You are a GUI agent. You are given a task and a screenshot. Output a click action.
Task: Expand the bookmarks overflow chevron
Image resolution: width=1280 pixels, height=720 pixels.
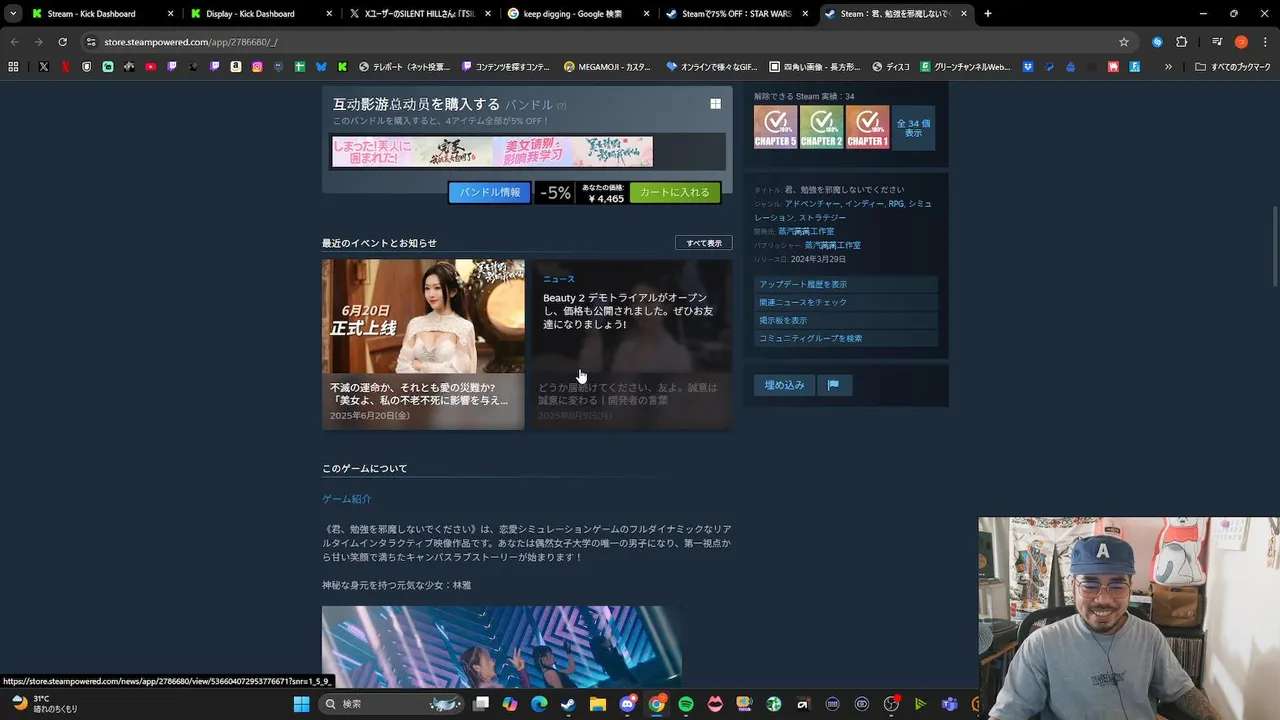[1168, 67]
